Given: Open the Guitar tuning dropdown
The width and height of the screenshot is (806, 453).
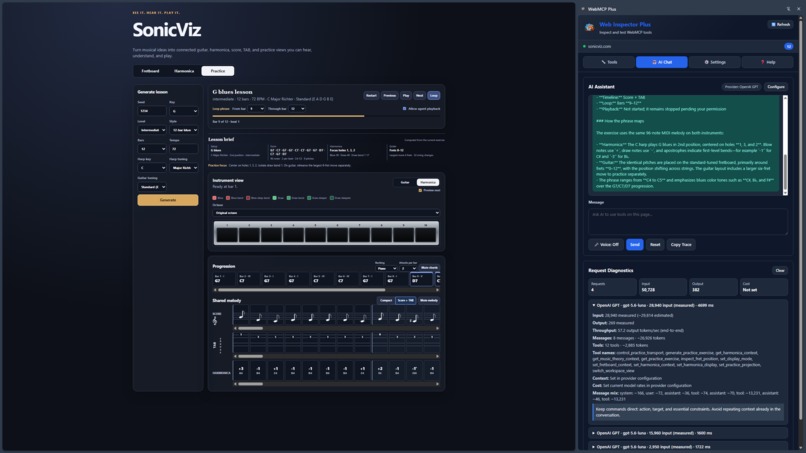Looking at the screenshot, I should pos(152,187).
